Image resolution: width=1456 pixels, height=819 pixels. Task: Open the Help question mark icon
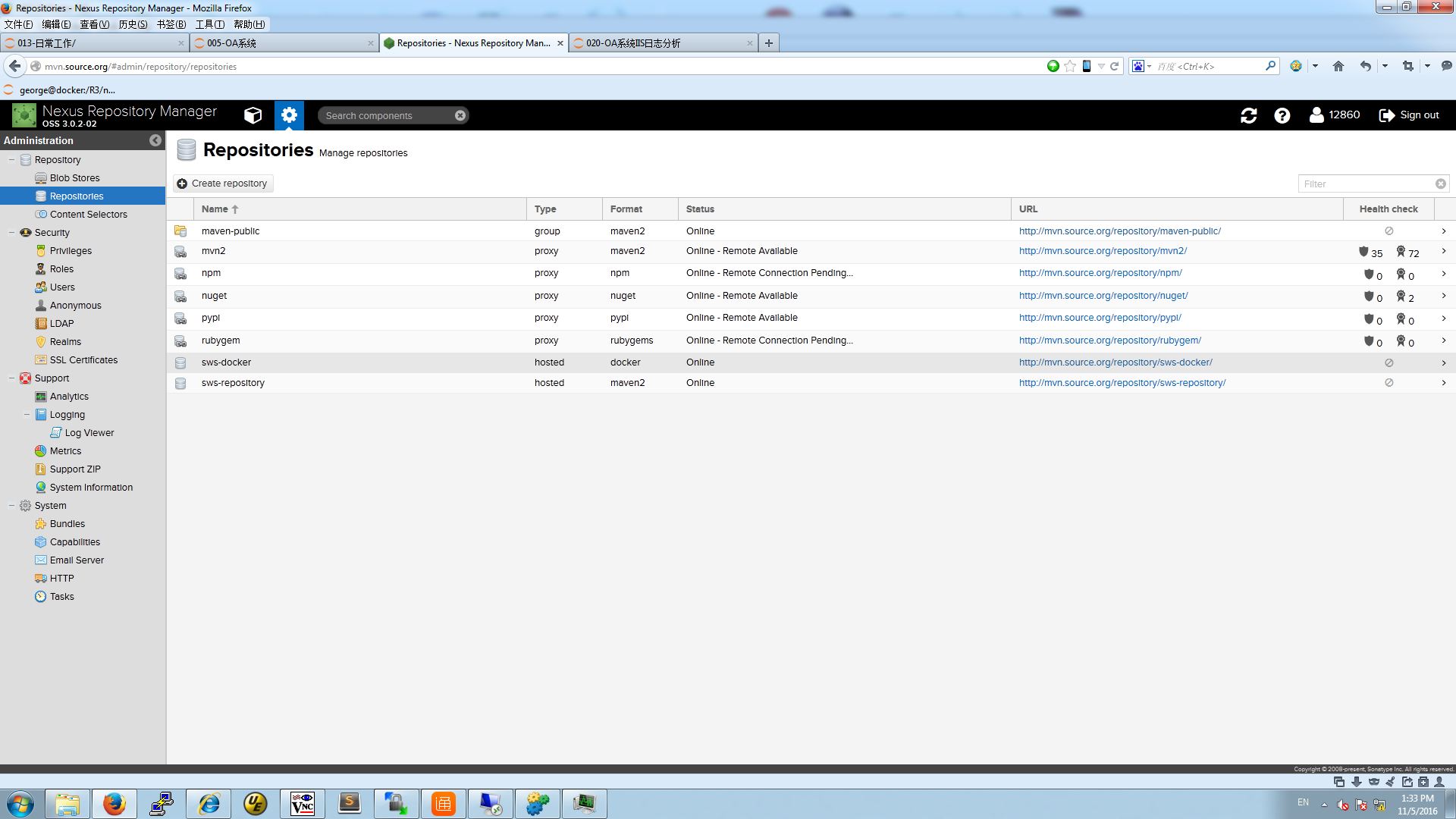(1282, 115)
